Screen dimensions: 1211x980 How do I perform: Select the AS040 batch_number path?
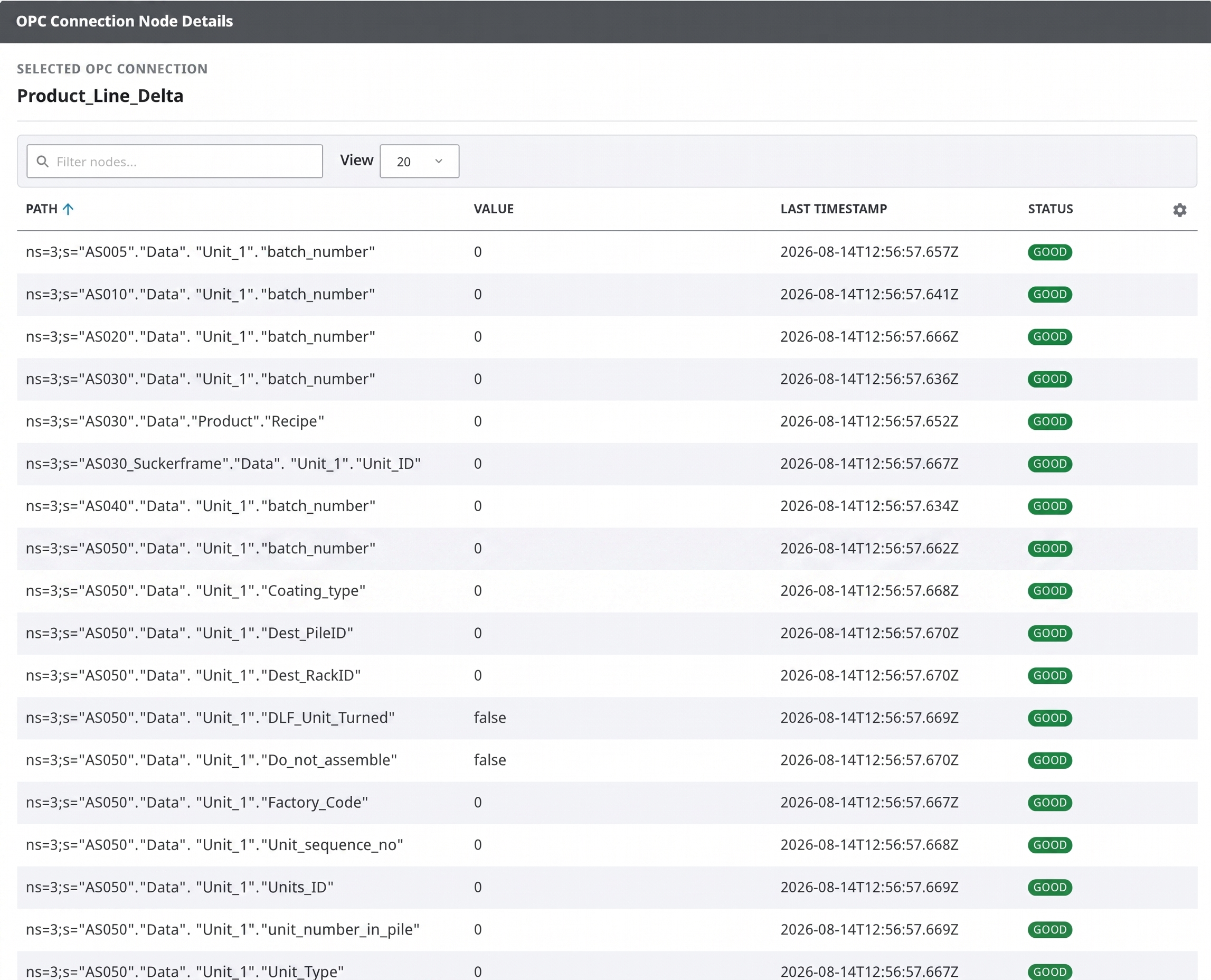pos(200,506)
